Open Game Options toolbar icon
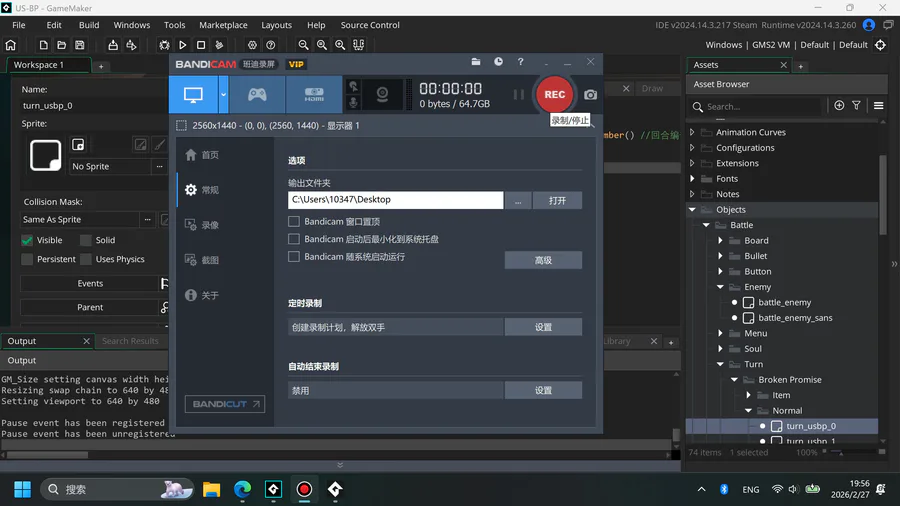This screenshot has height=506, width=900. click(252, 45)
